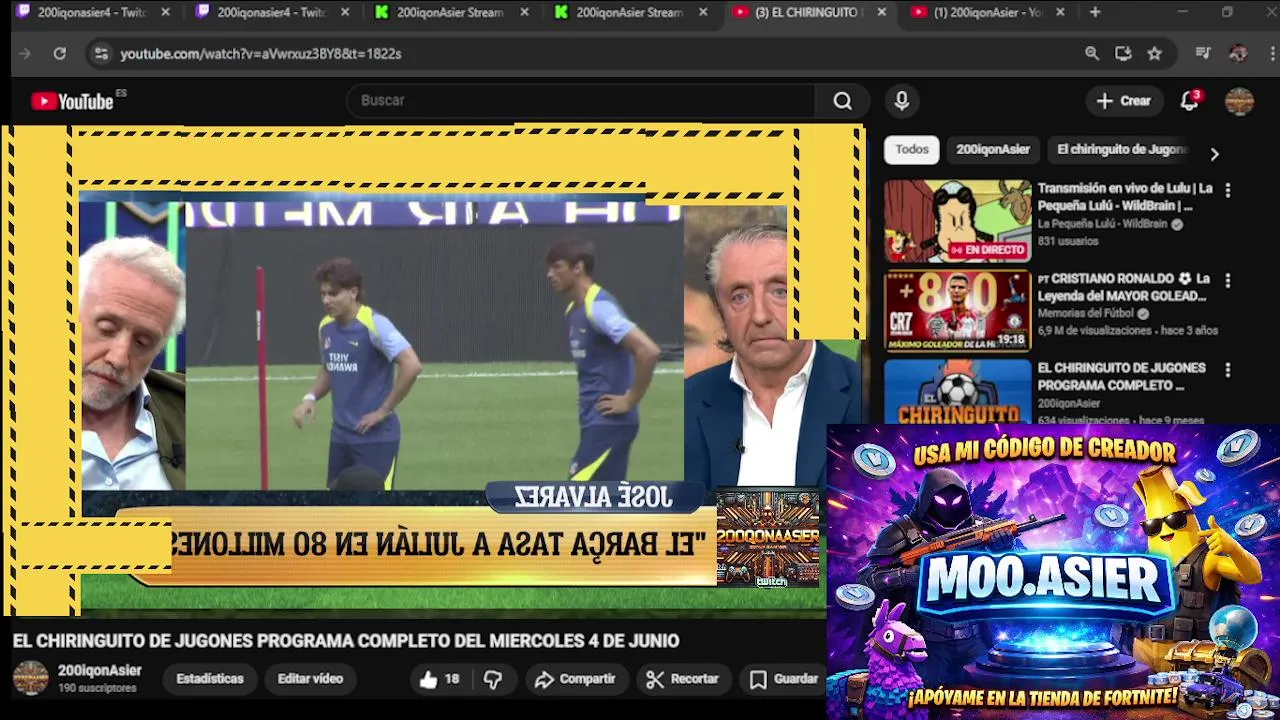Clip the video with Recortar
The width and height of the screenshot is (1280, 720).
click(682, 679)
